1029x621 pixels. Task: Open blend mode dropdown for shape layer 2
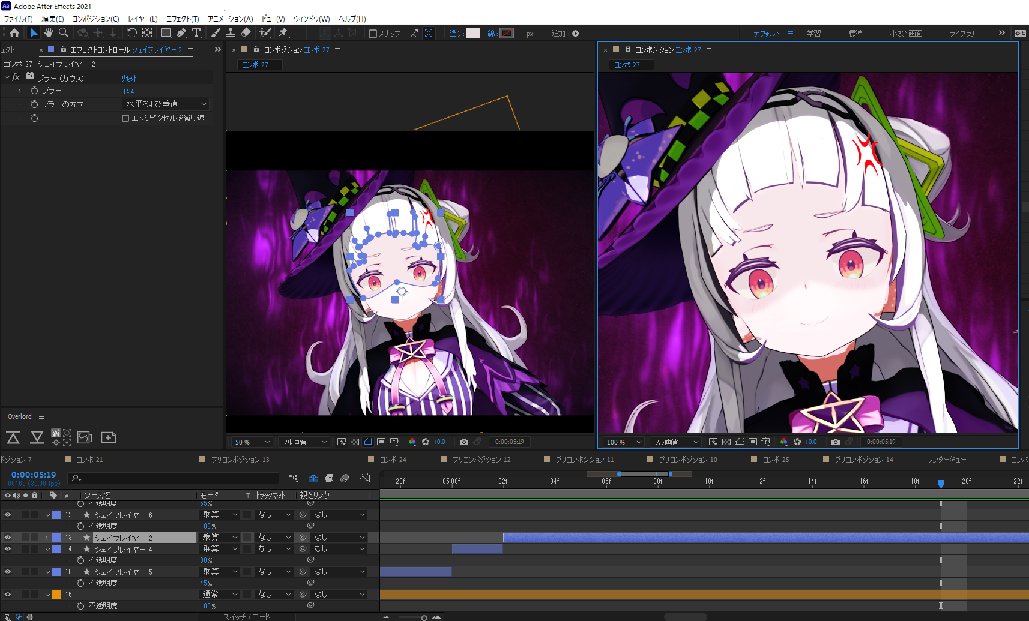(219, 538)
